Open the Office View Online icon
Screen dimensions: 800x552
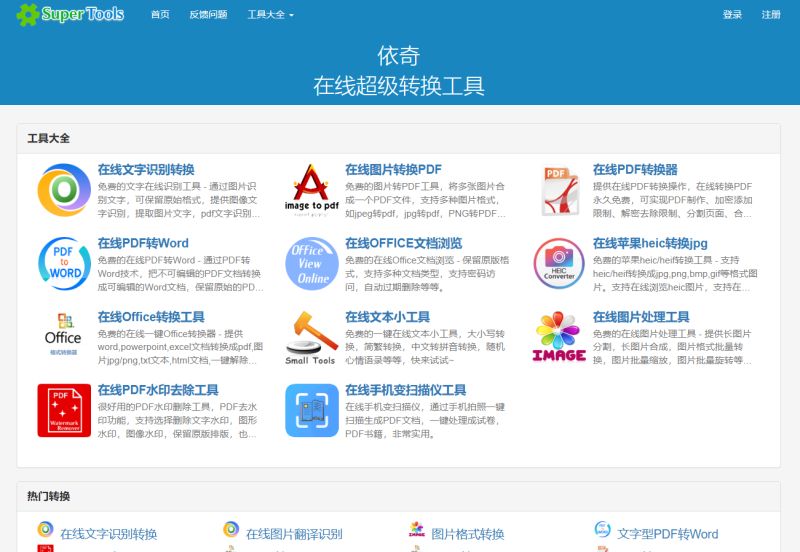[x=312, y=264]
